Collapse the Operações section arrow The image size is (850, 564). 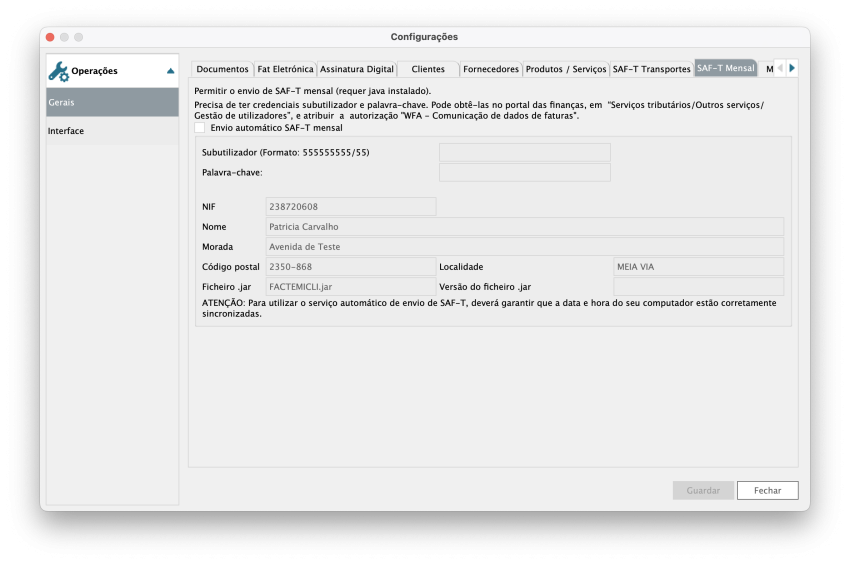[170, 71]
